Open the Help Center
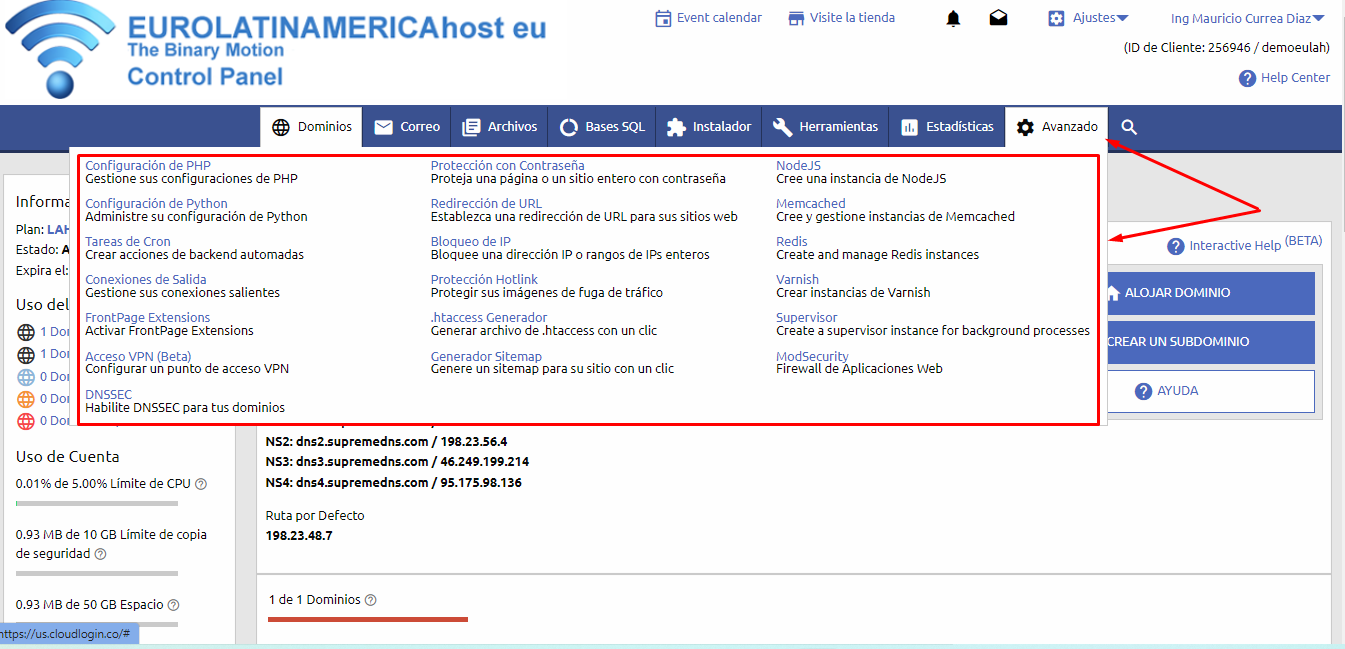Screen dimensions: 1345x649 (x=1284, y=78)
